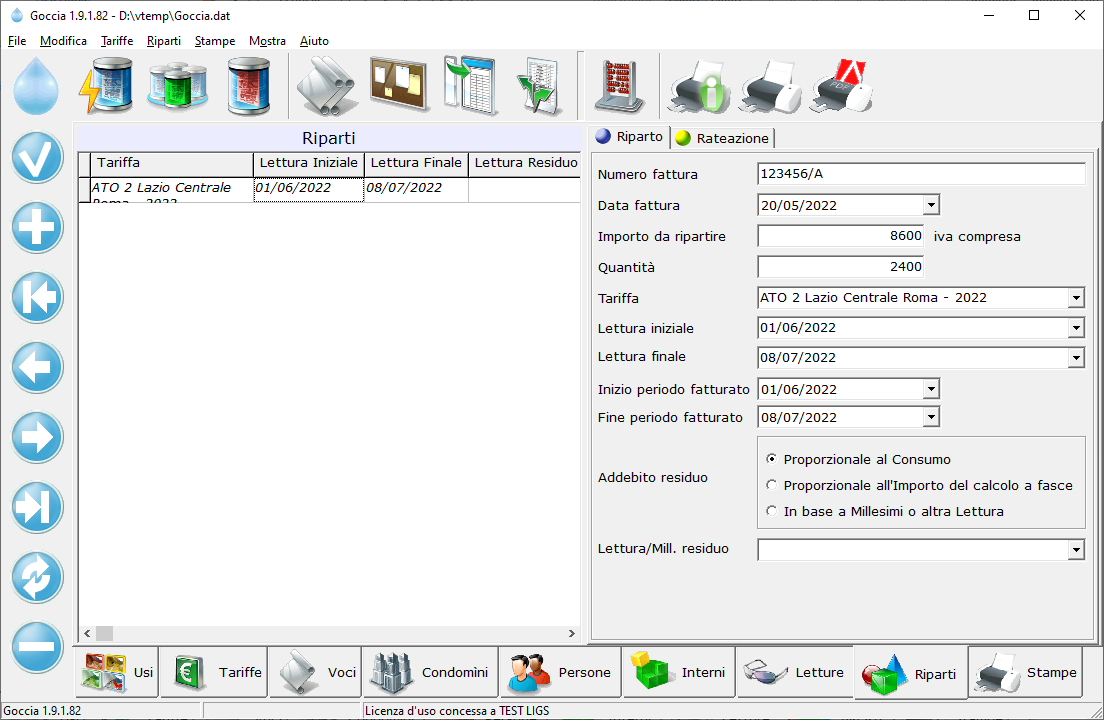Select the 08/07/2022 grid cell

pyautogui.click(x=416, y=189)
